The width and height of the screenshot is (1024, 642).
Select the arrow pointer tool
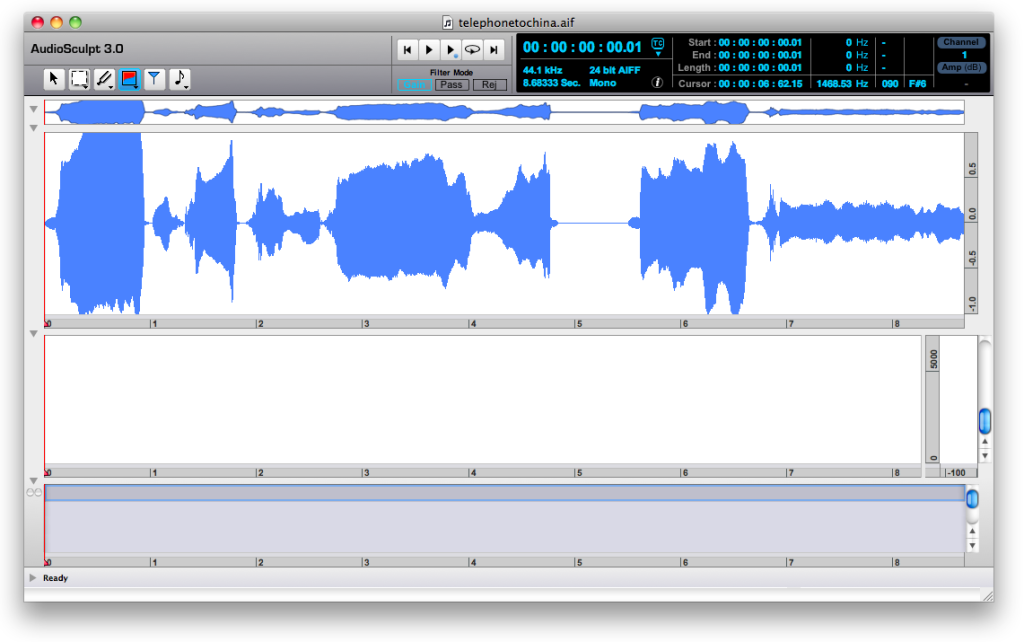[54, 78]
